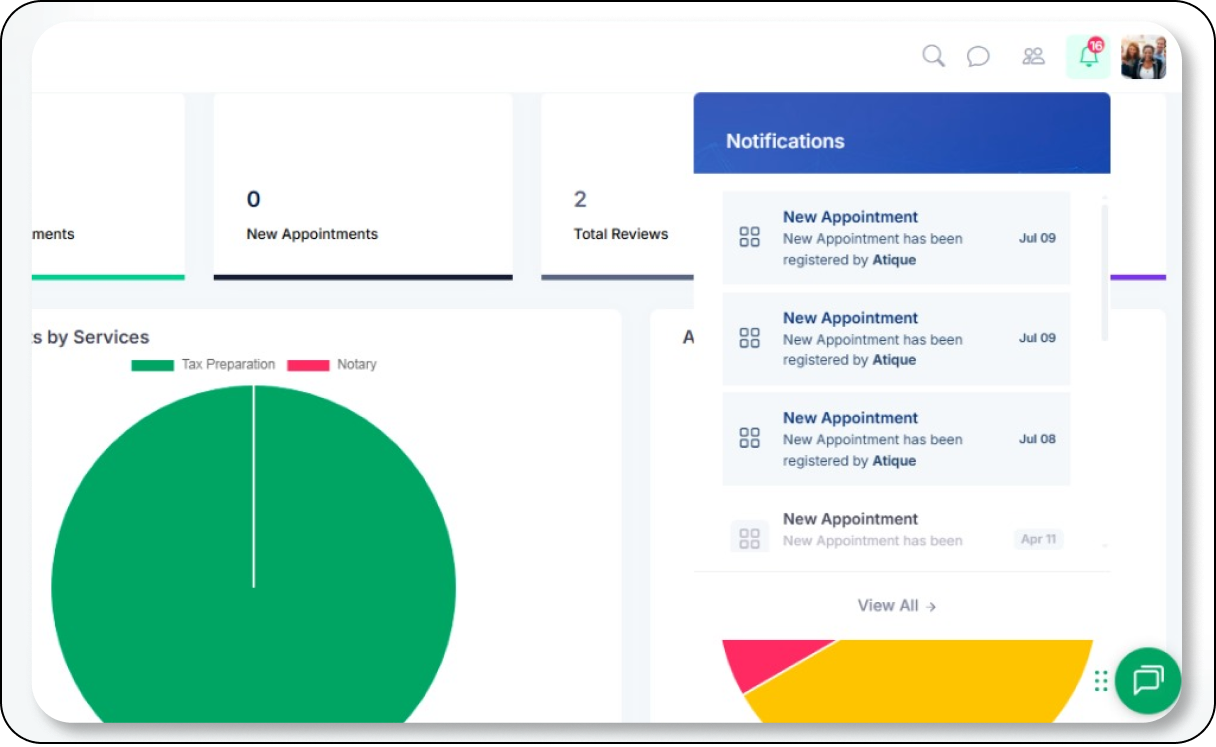Viewport: 1216px width, 747px height.
Task: Open the profile avatar photo
Action: coord(1143,57)
